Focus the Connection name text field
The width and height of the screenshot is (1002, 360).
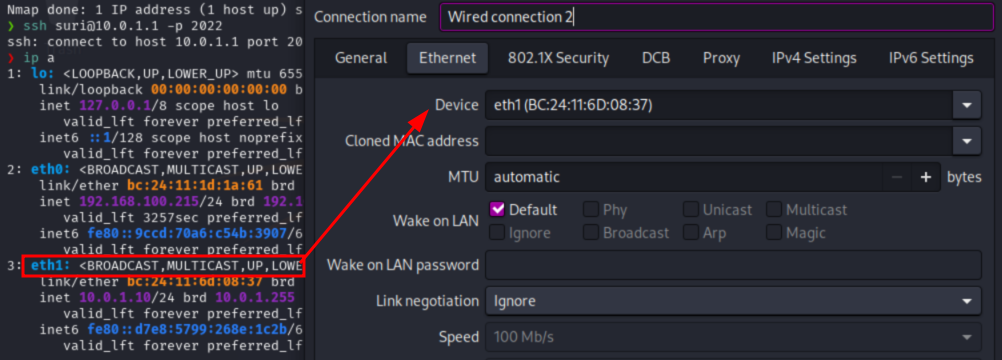point(717,17)
